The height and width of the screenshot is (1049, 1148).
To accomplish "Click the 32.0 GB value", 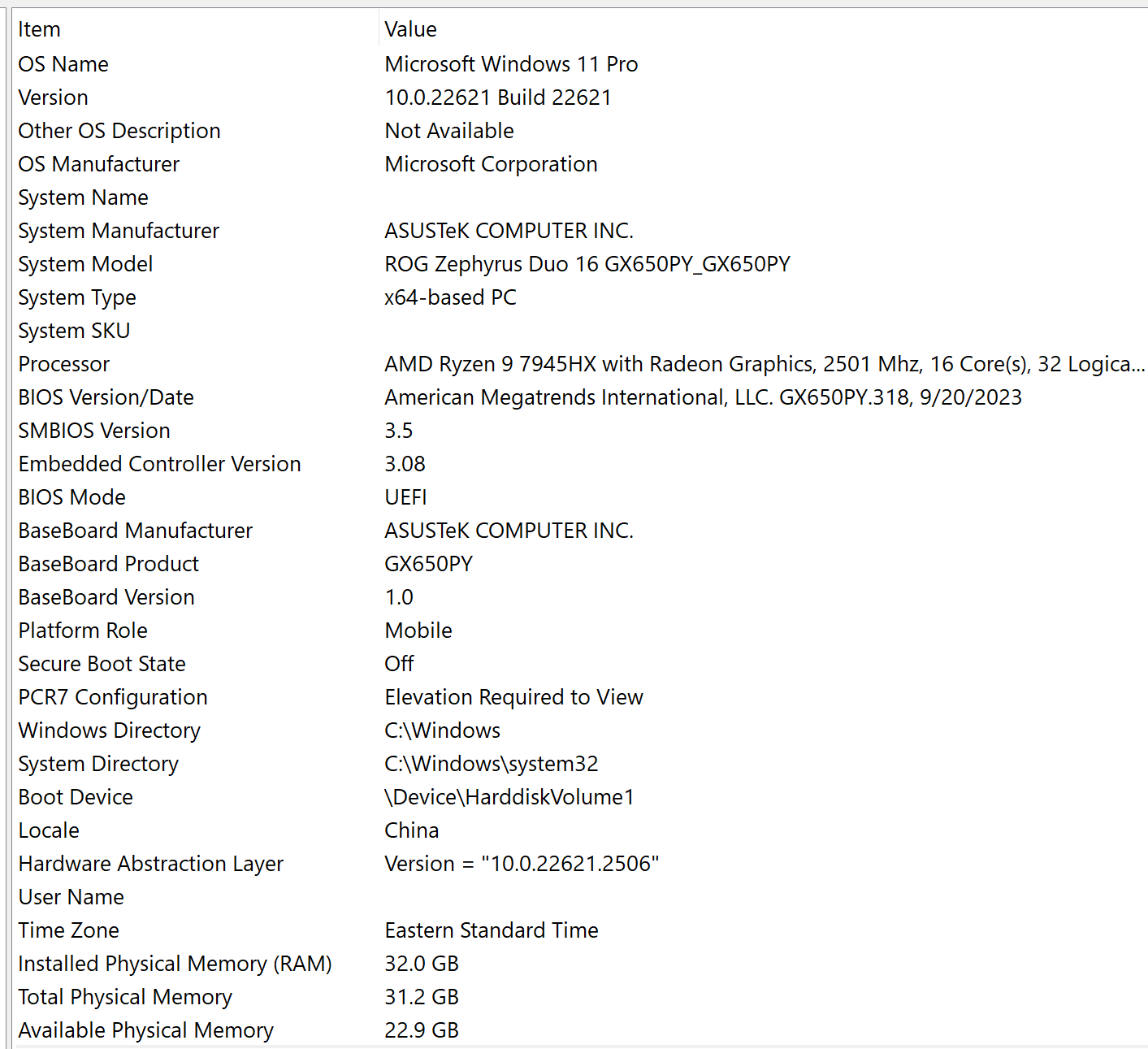I will [x=422, y=964].
